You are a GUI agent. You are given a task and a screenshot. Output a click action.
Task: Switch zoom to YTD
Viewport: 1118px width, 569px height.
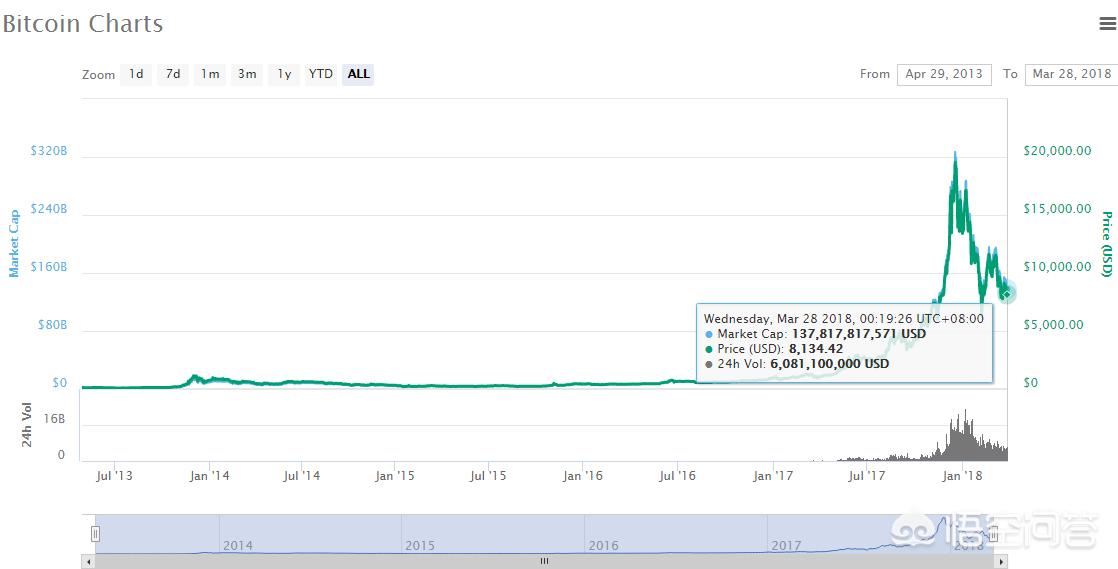pyautogui.click(x=321, y=74)
